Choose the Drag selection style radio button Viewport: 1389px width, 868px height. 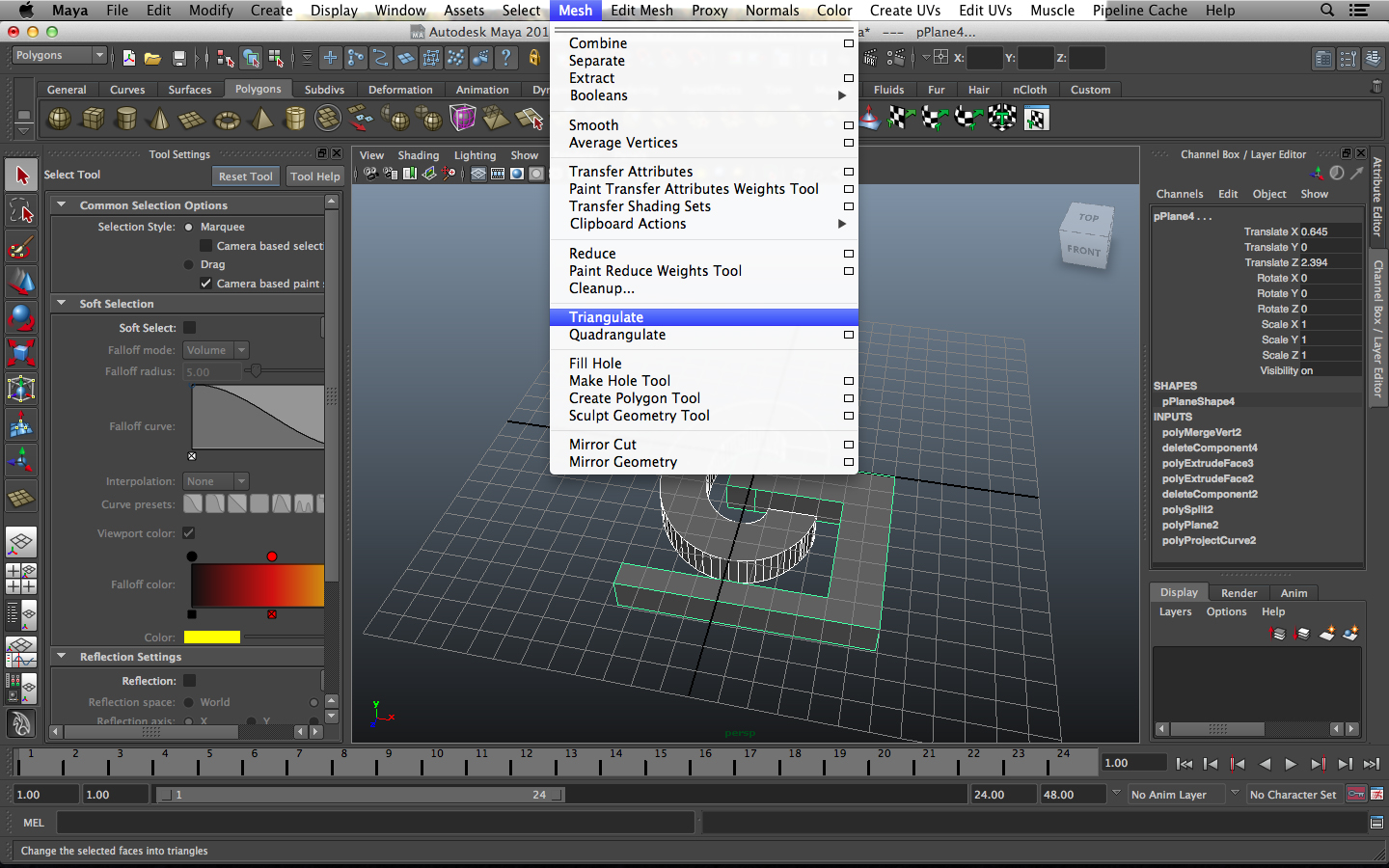[189, 264]
